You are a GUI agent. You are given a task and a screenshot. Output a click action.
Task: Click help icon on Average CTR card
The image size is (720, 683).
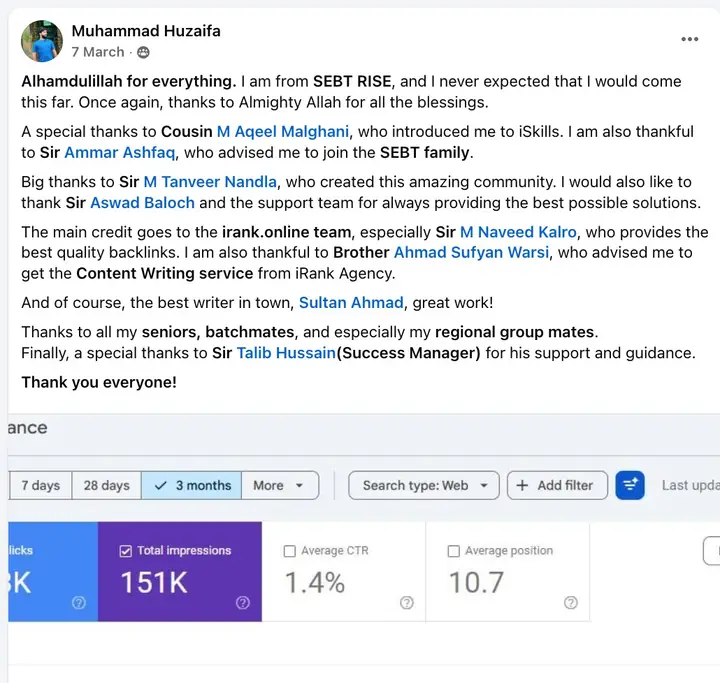click(x=407, y=603)
